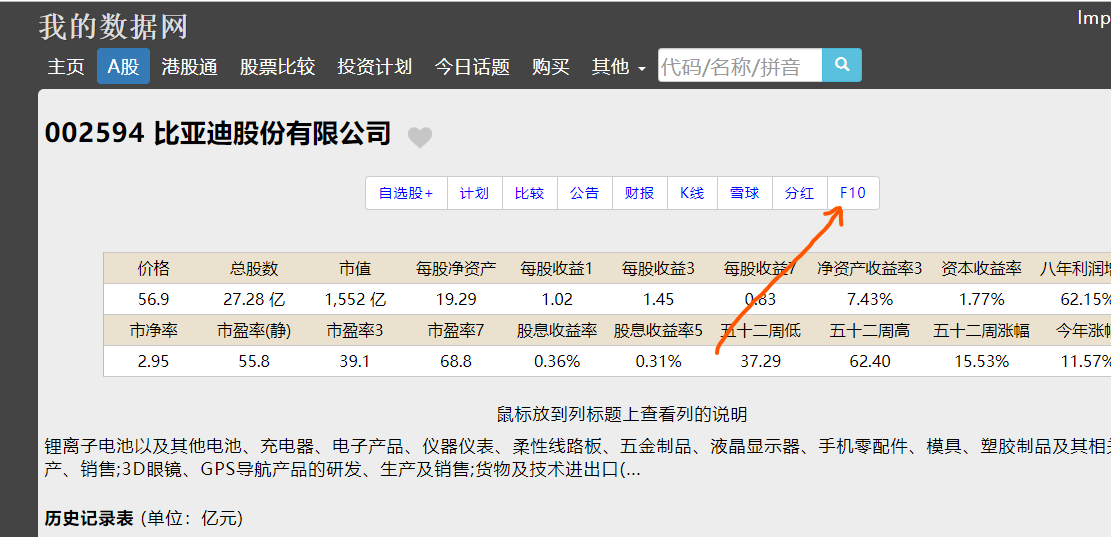Click the 68.8 PE cell
The image size is (1111, 537).
456,361
